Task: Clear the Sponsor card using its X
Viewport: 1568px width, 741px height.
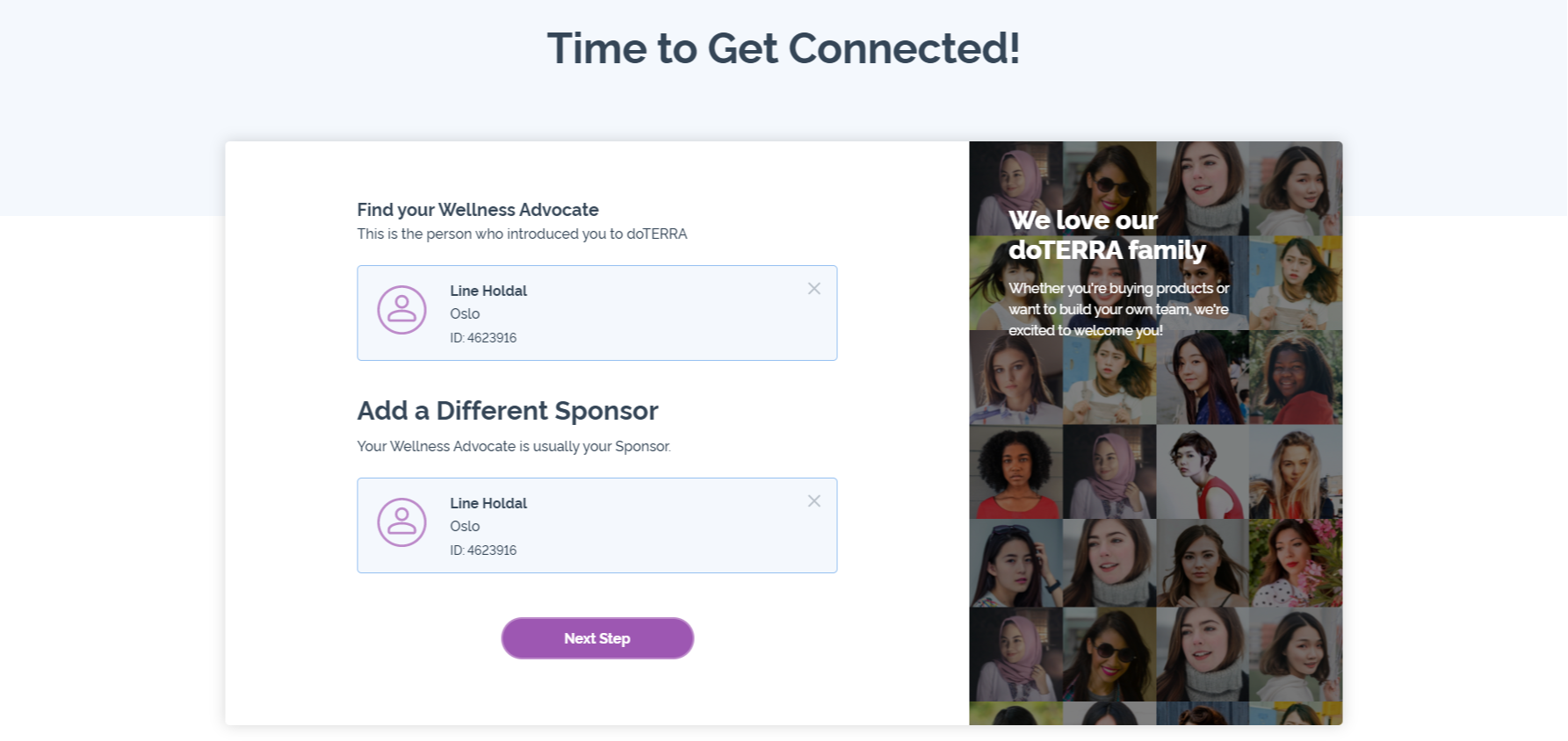Action: pos(814,501)
